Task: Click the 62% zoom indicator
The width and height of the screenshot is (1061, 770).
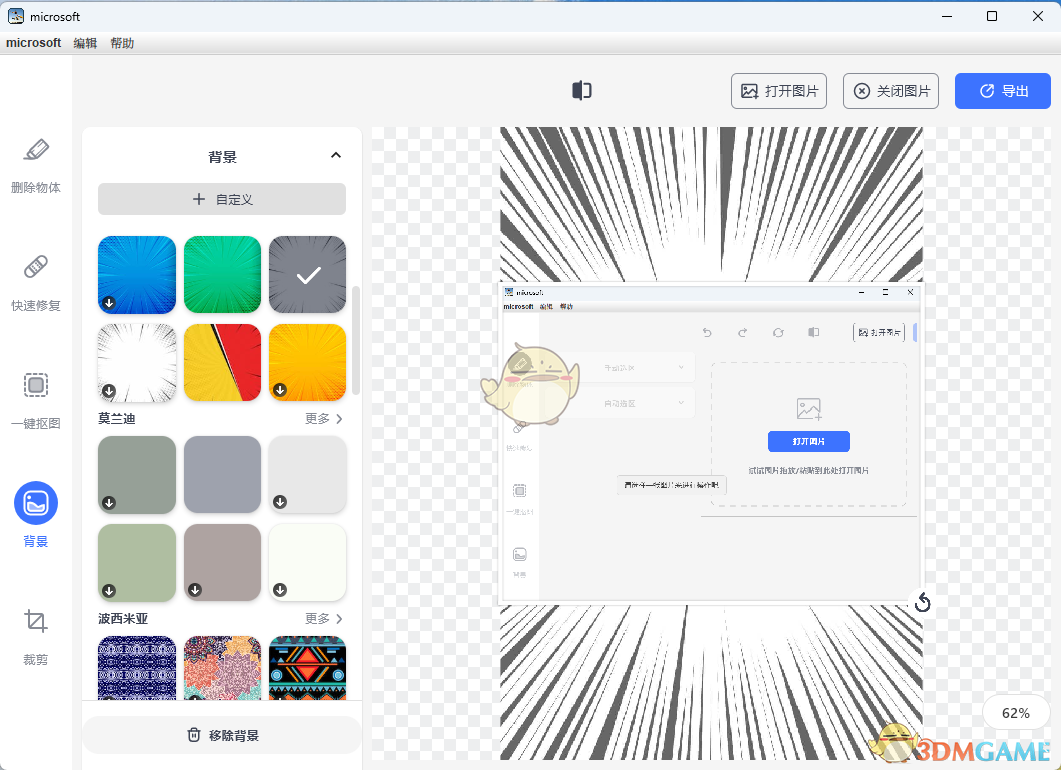Action: pyautogui.click(x=1016, y=713)
